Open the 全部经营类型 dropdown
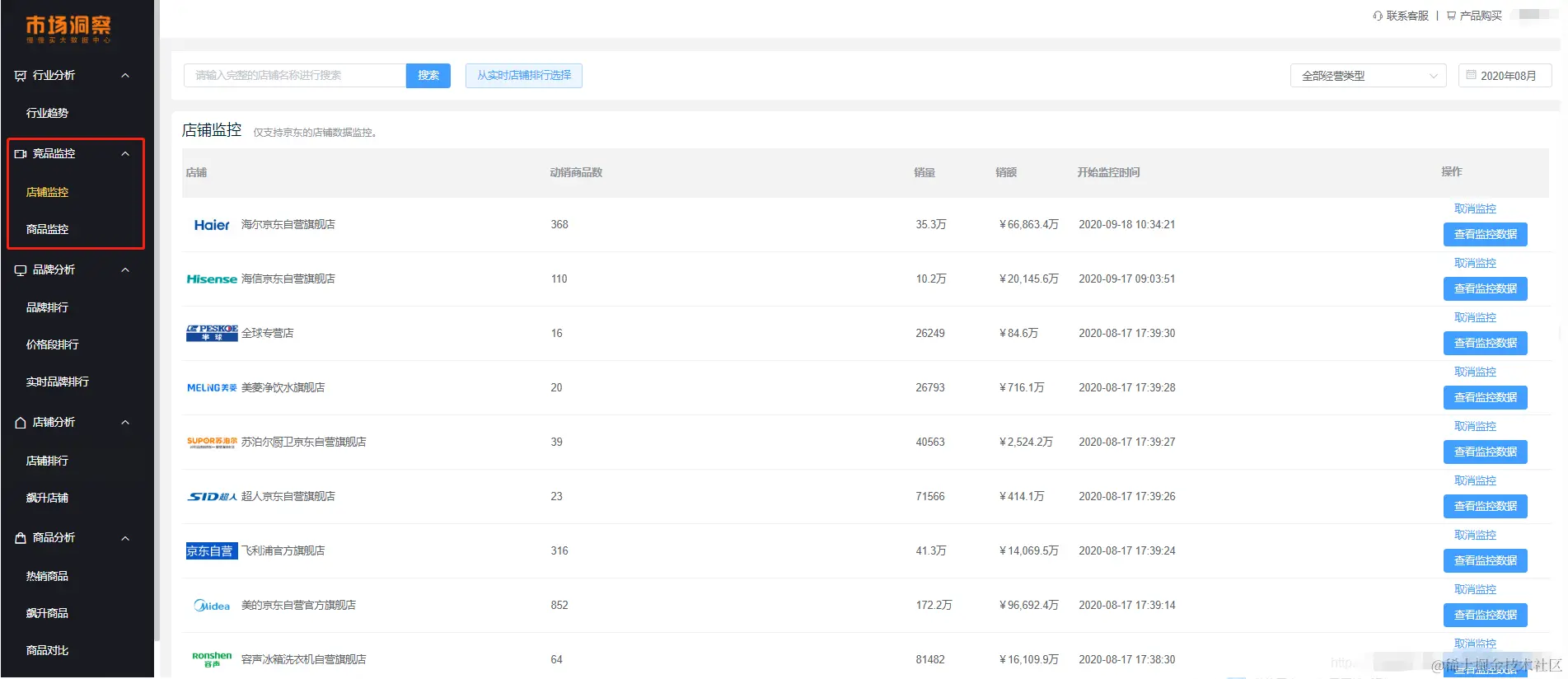The image size is (1568, 679). point(1368,76)
